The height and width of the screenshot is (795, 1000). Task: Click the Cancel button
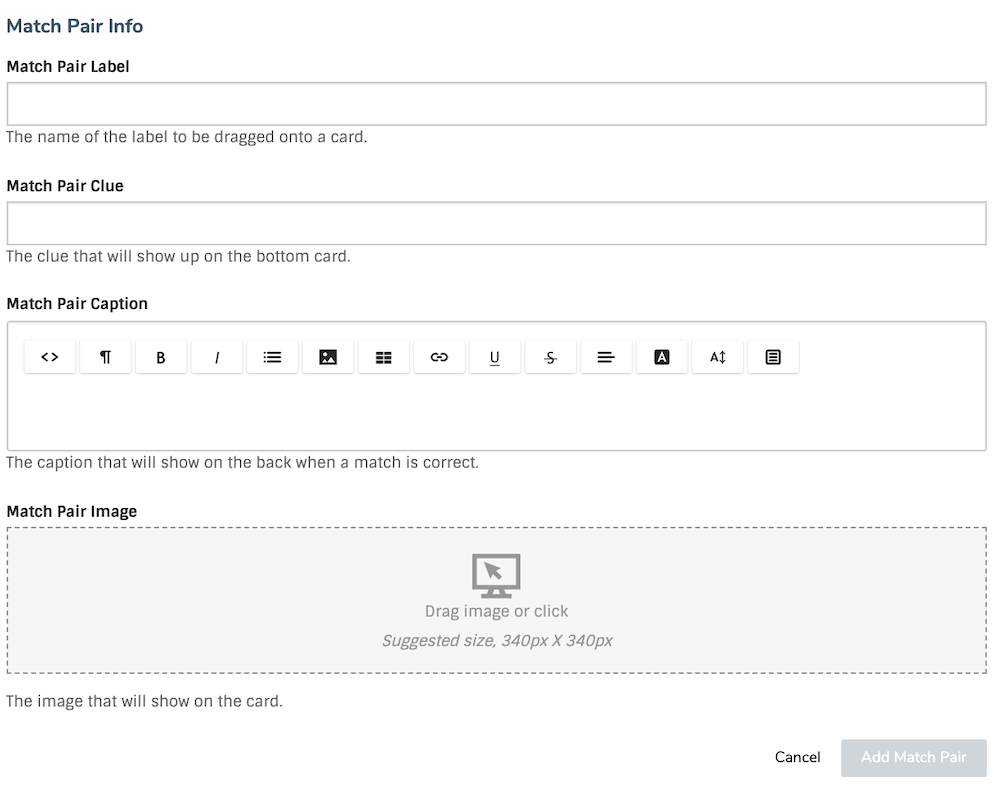click(x=796, y=757)
